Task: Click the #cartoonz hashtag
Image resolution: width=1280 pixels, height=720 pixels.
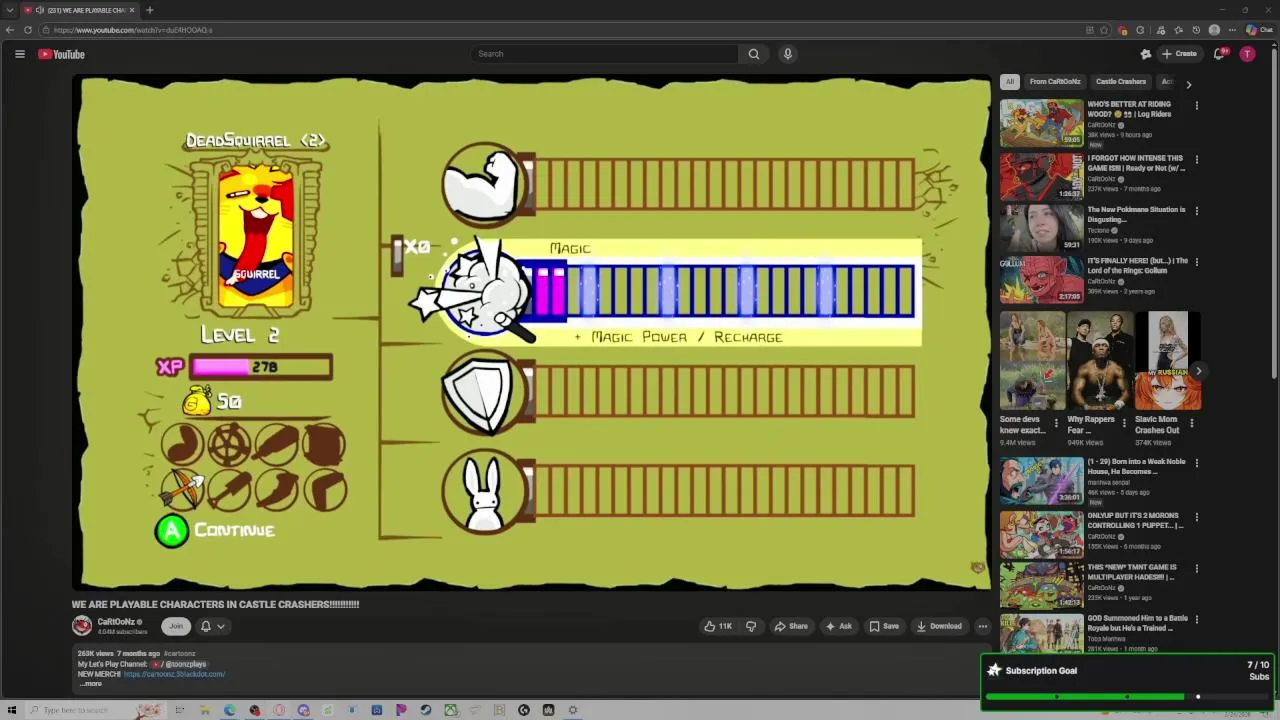Action: point(179,654)
